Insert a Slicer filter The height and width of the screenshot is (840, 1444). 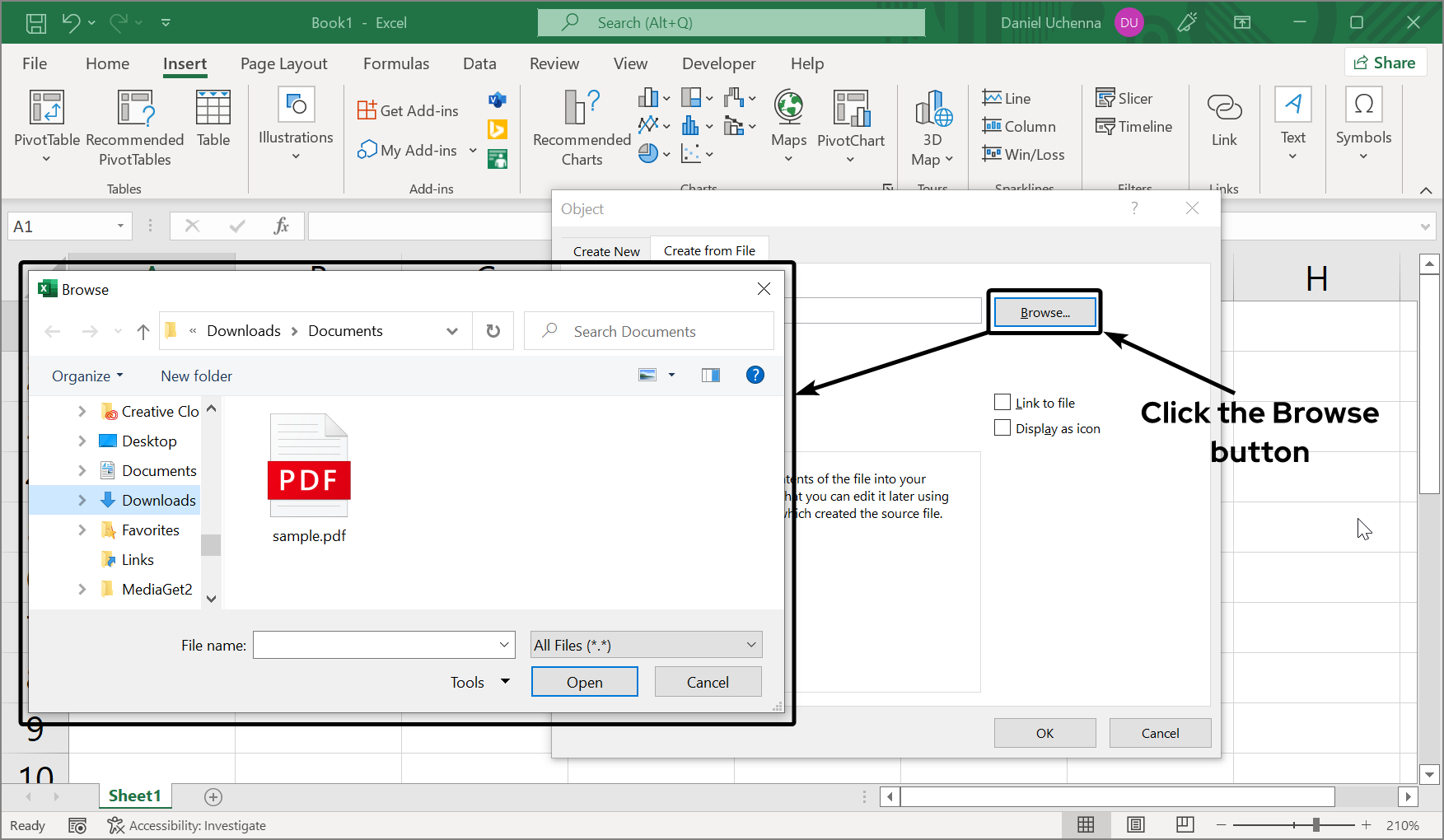tap(1124, 99)
